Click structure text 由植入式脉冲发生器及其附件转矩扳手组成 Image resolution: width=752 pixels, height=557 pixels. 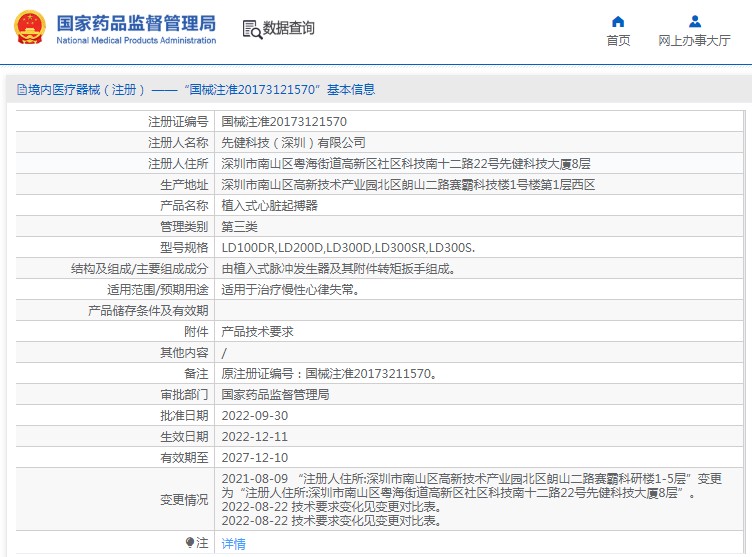pyautogui.click(x=338, y=269)
